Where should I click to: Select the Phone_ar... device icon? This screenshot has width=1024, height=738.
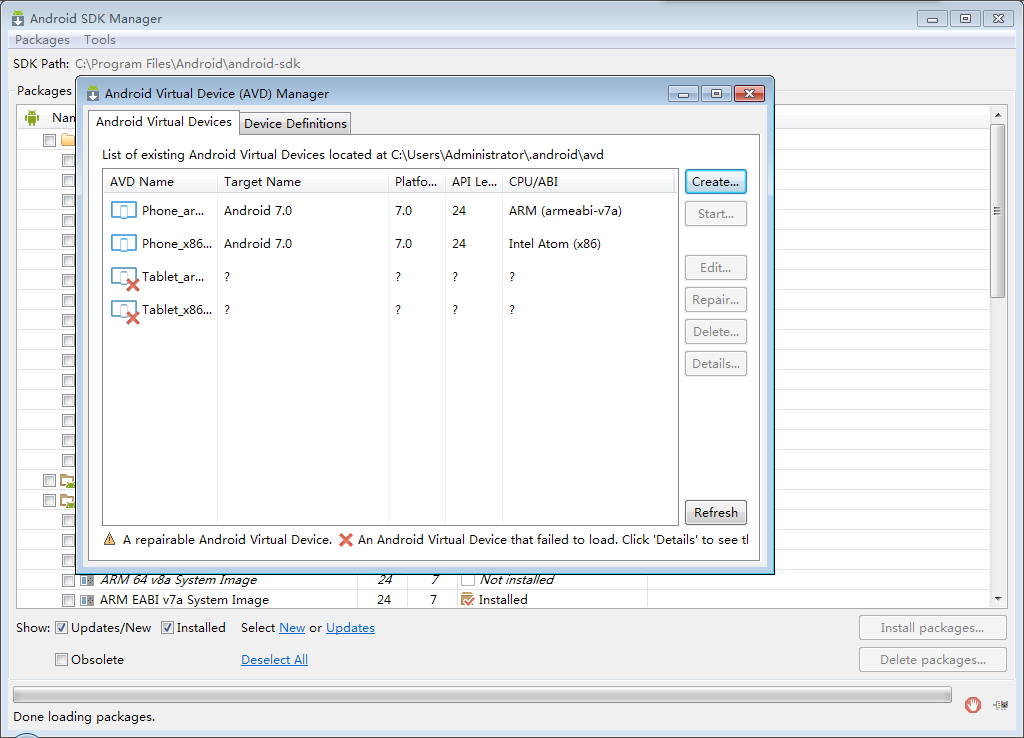pos(123,210)
